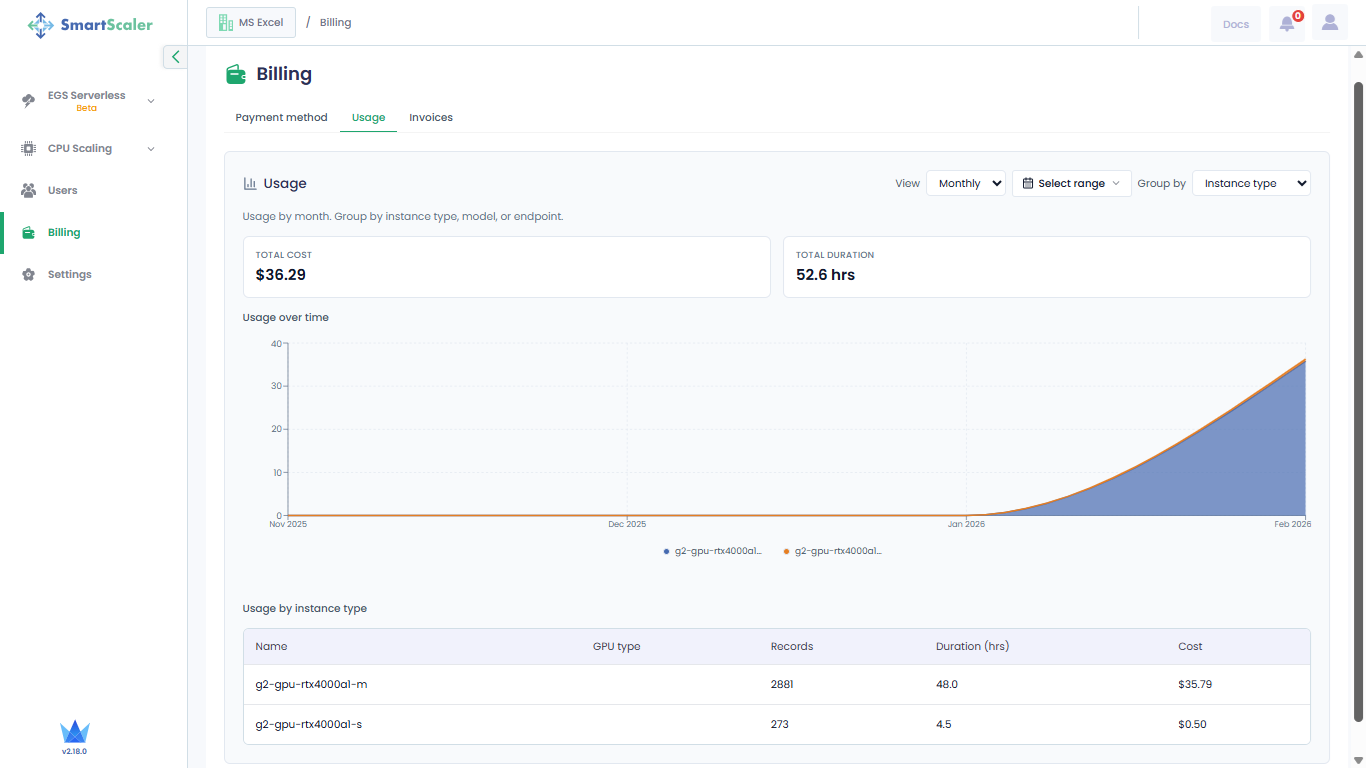This screenshot has height=768, width=1366.
Task: Open the Group by Instance type dropdown
Action: 1250,183
